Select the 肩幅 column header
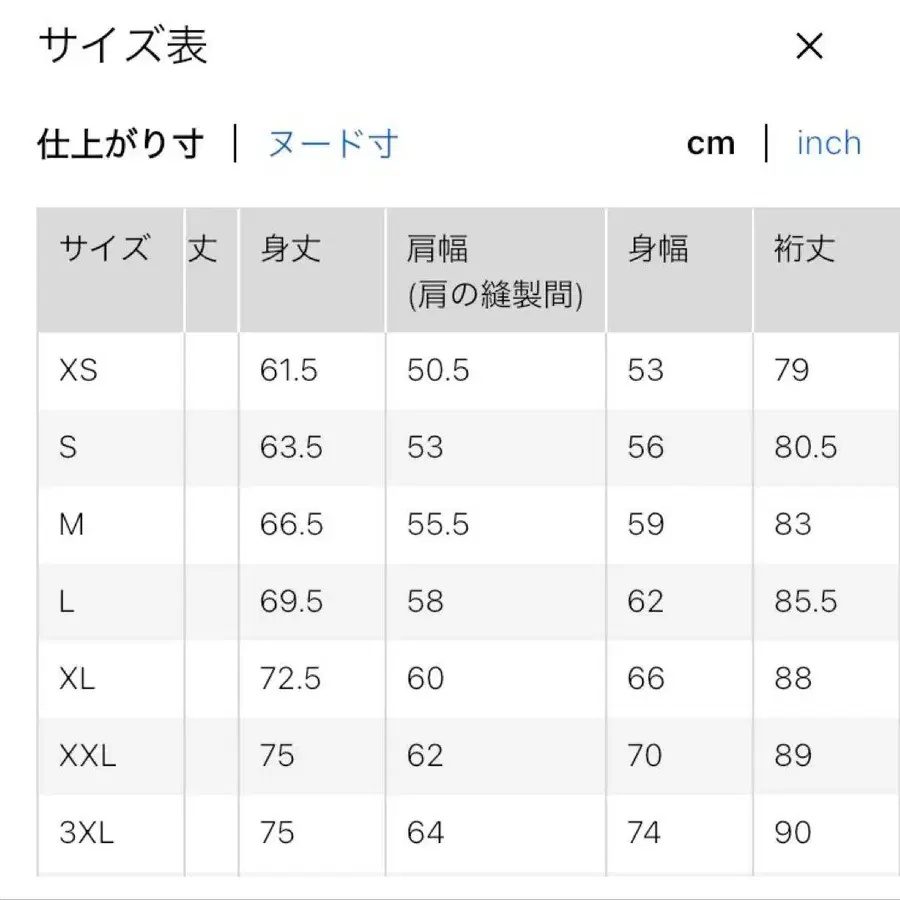This screenshot has width=900, height=900. click(x=435, y=250)
